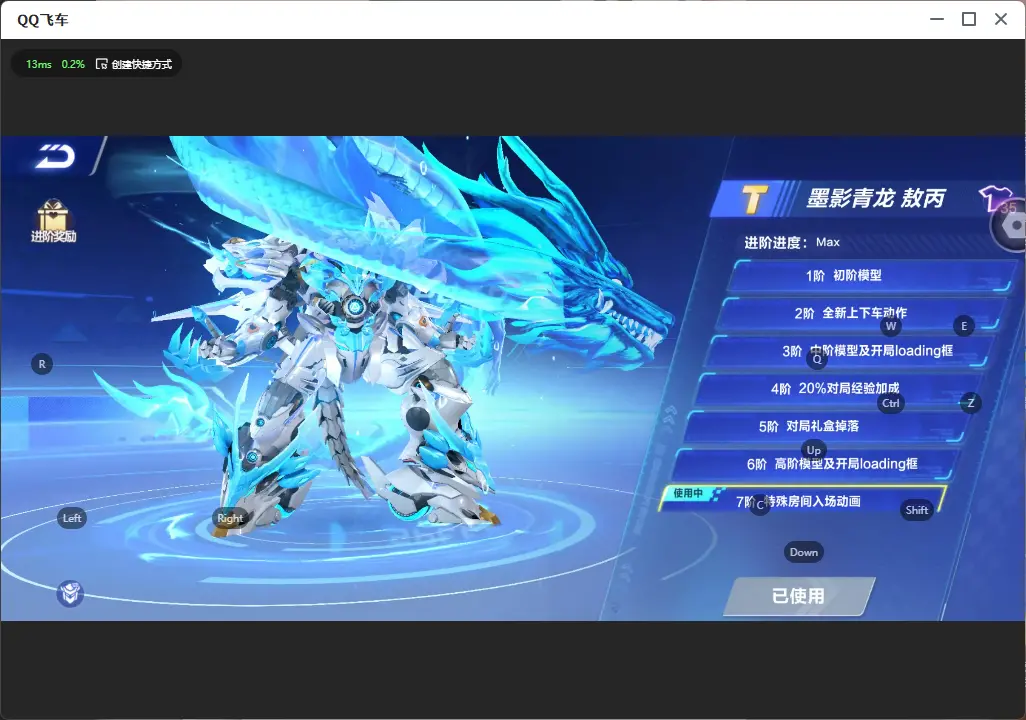Click the W key overlay
Screen dimensions: 1026x720
pyautogui.click(x=891, y=326)
